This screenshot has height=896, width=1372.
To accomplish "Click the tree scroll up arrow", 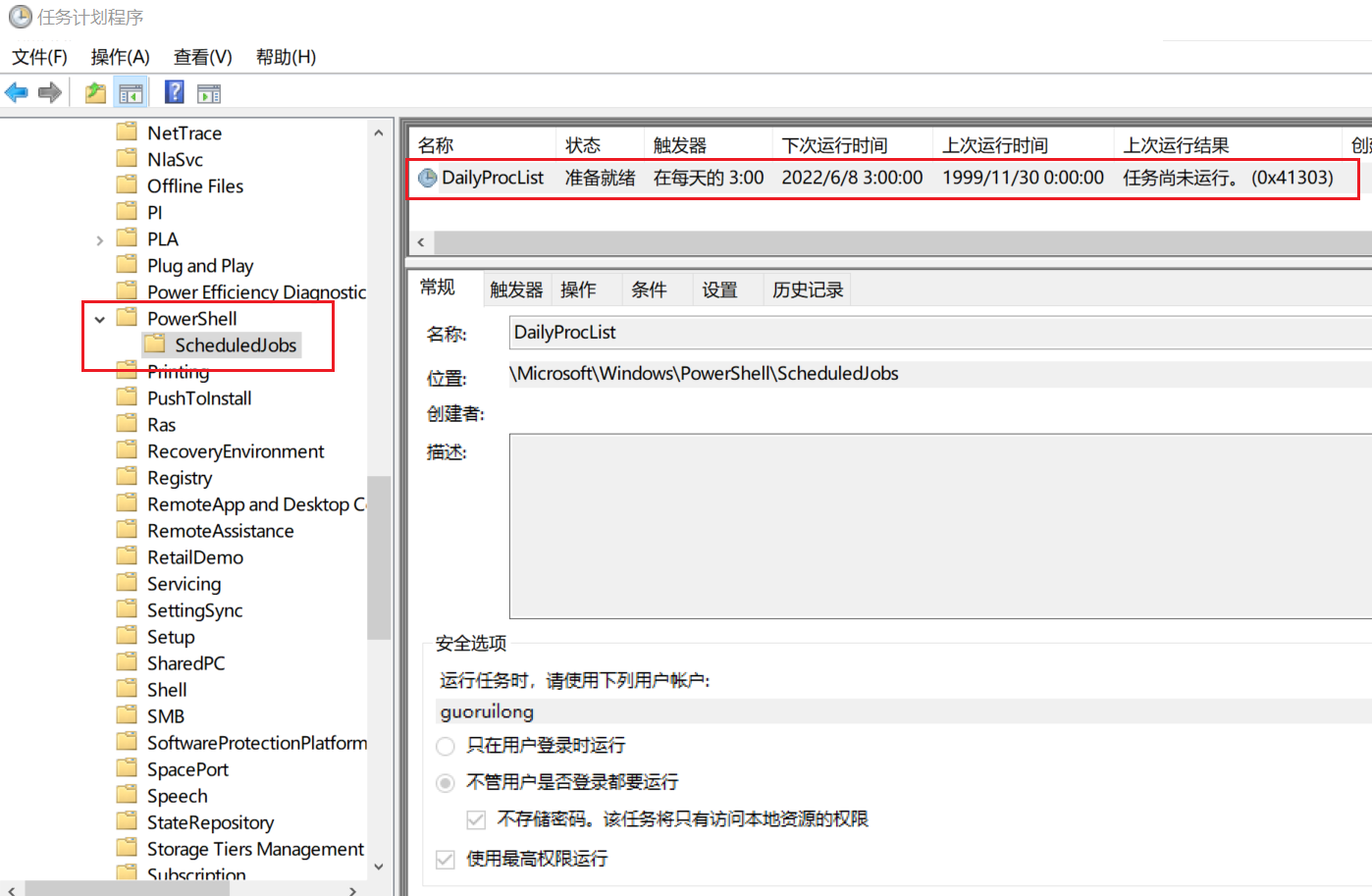I will (379, 132).
